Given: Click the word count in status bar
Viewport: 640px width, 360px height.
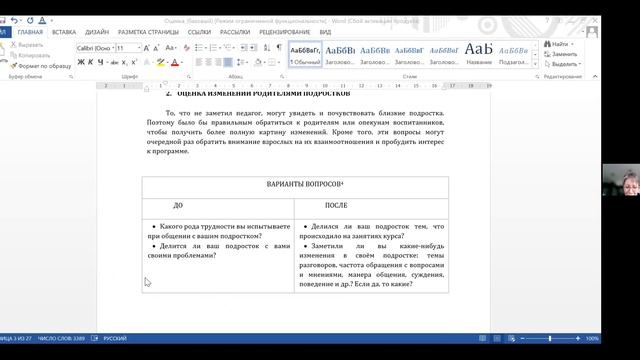Looking at the screenshot, I should [x=61, y=338].
